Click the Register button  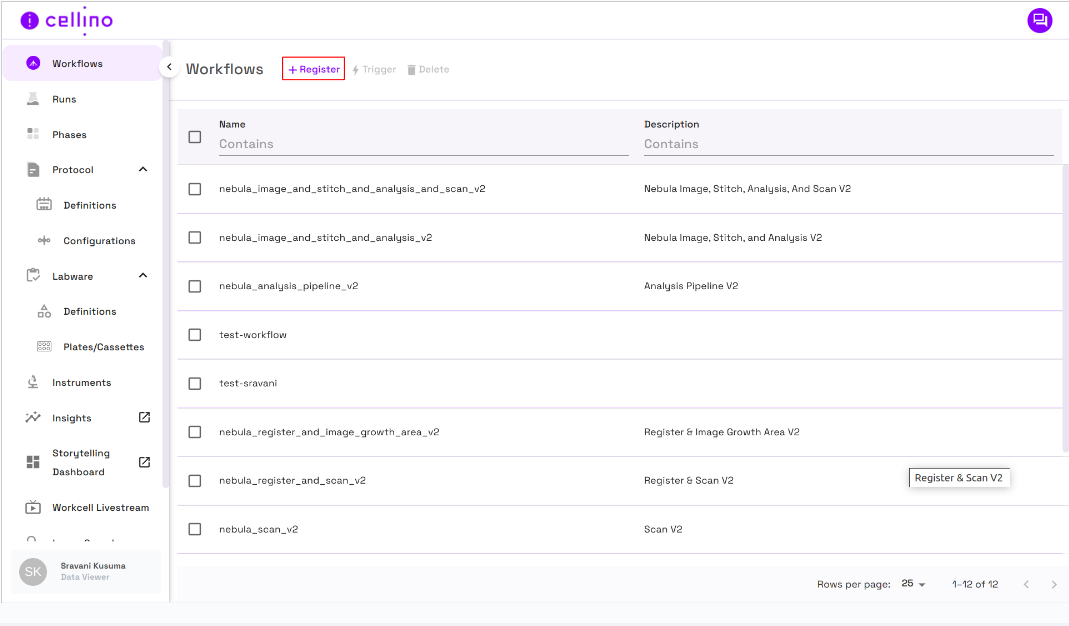pos(314,69)
